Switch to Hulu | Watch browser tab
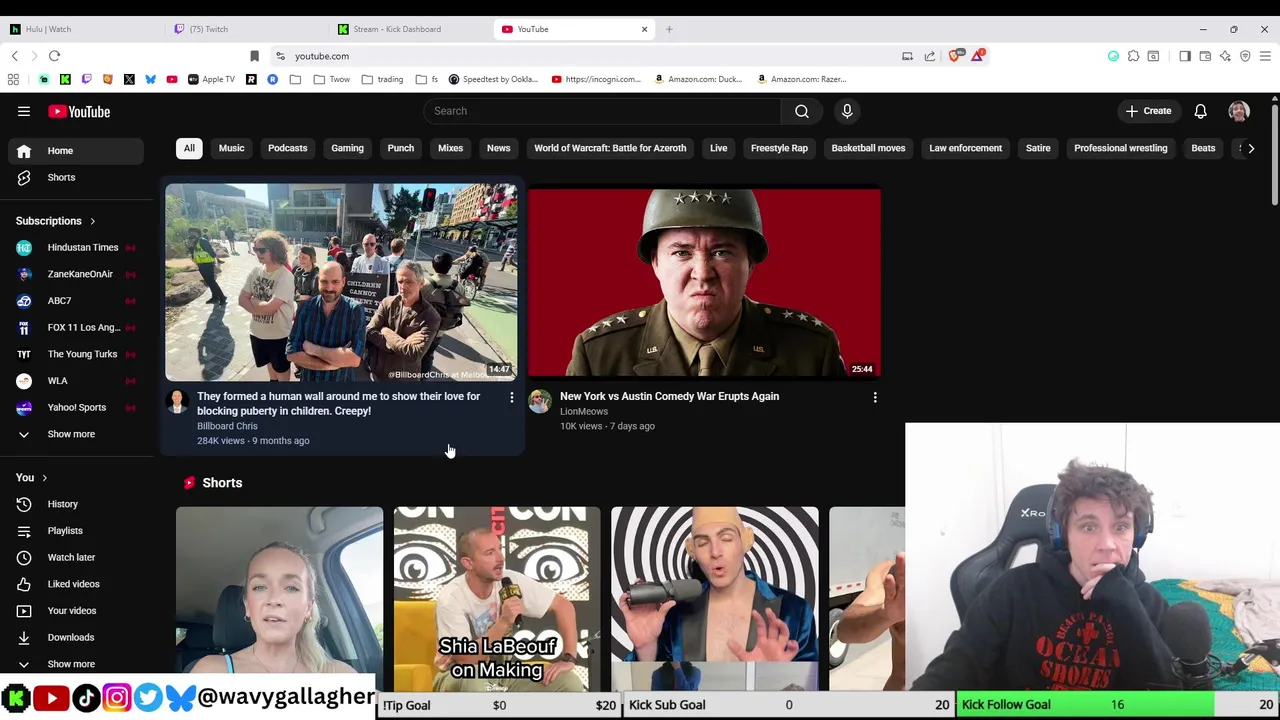The height and width of the screenshot is (720, 1280). [x=80, y=29]
